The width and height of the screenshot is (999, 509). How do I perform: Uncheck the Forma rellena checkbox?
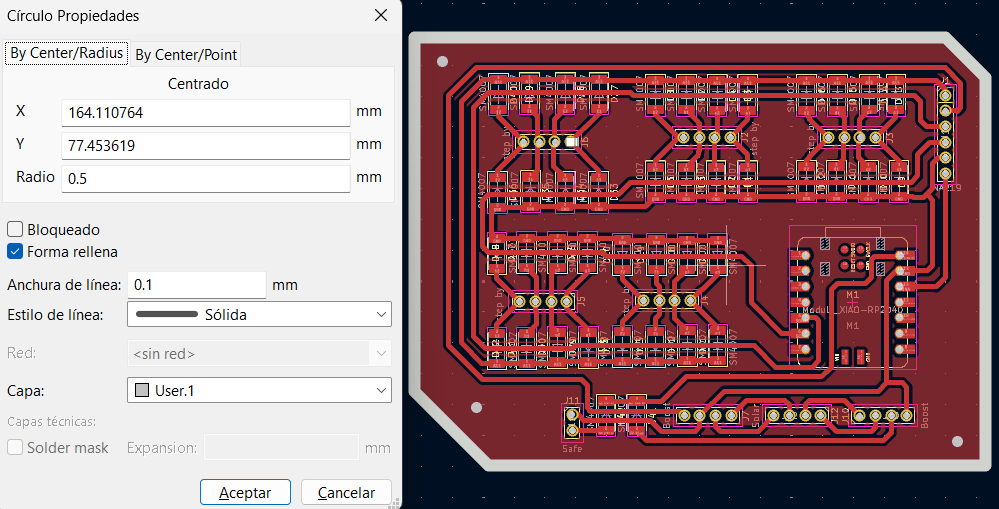[x=15, y=252]
